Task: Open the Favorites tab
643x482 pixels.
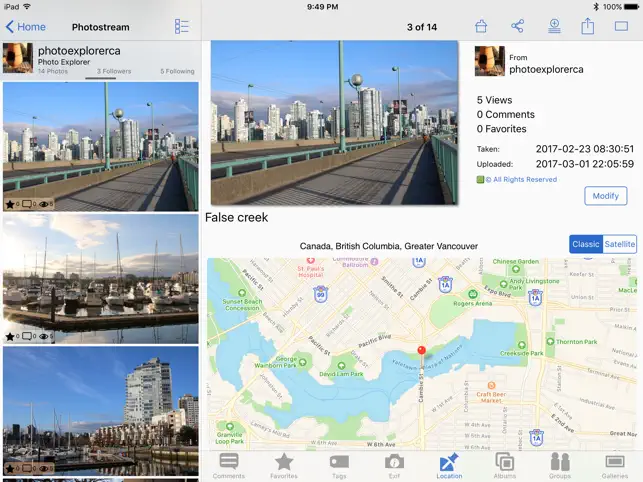Action: click(x=284, y=466)
